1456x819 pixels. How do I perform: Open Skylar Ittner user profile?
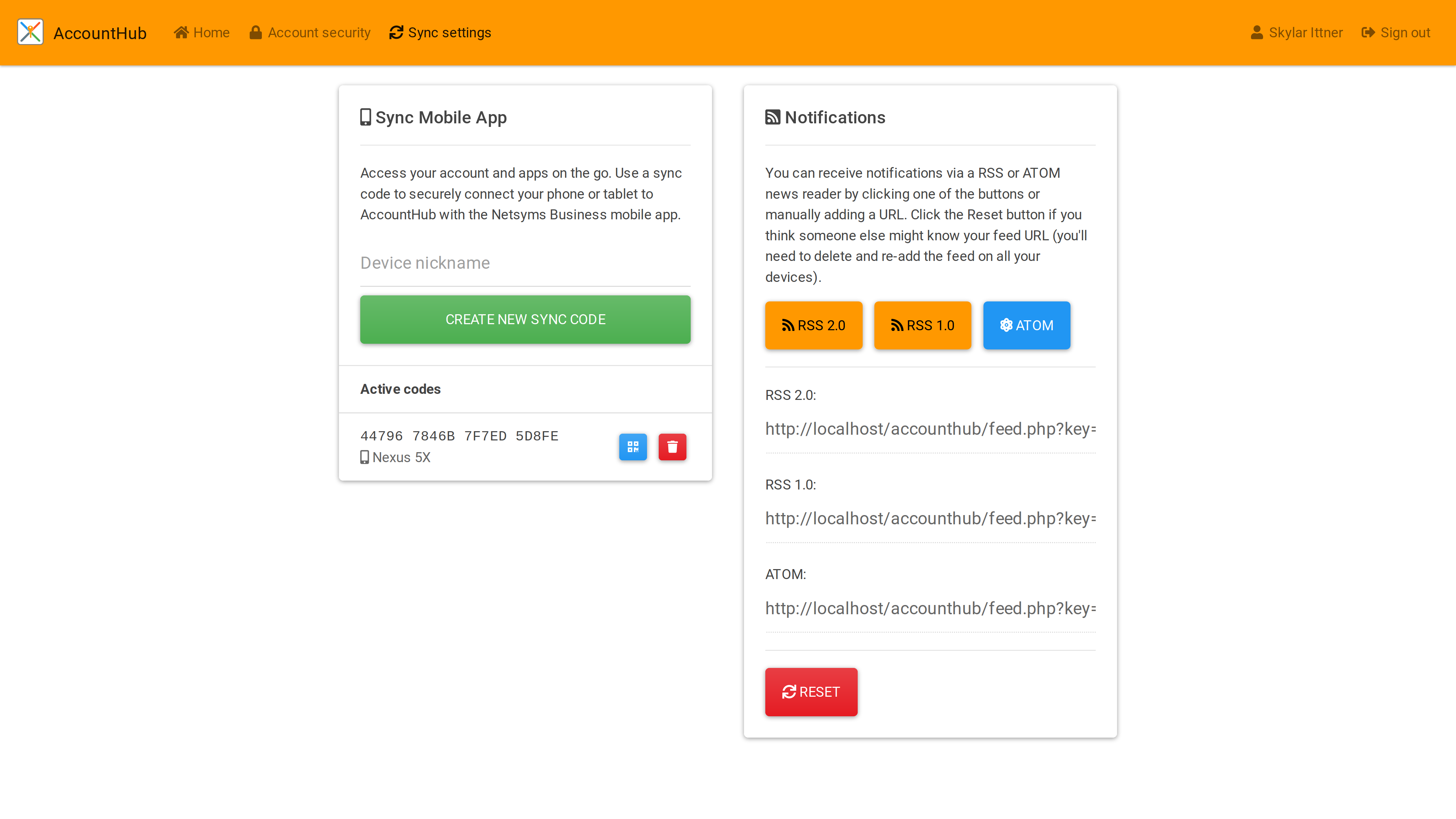pyautogui.click(x=1296, y=32)
